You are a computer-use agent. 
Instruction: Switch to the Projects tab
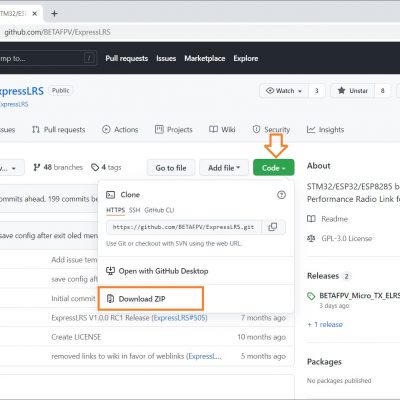tap(174, 130)
